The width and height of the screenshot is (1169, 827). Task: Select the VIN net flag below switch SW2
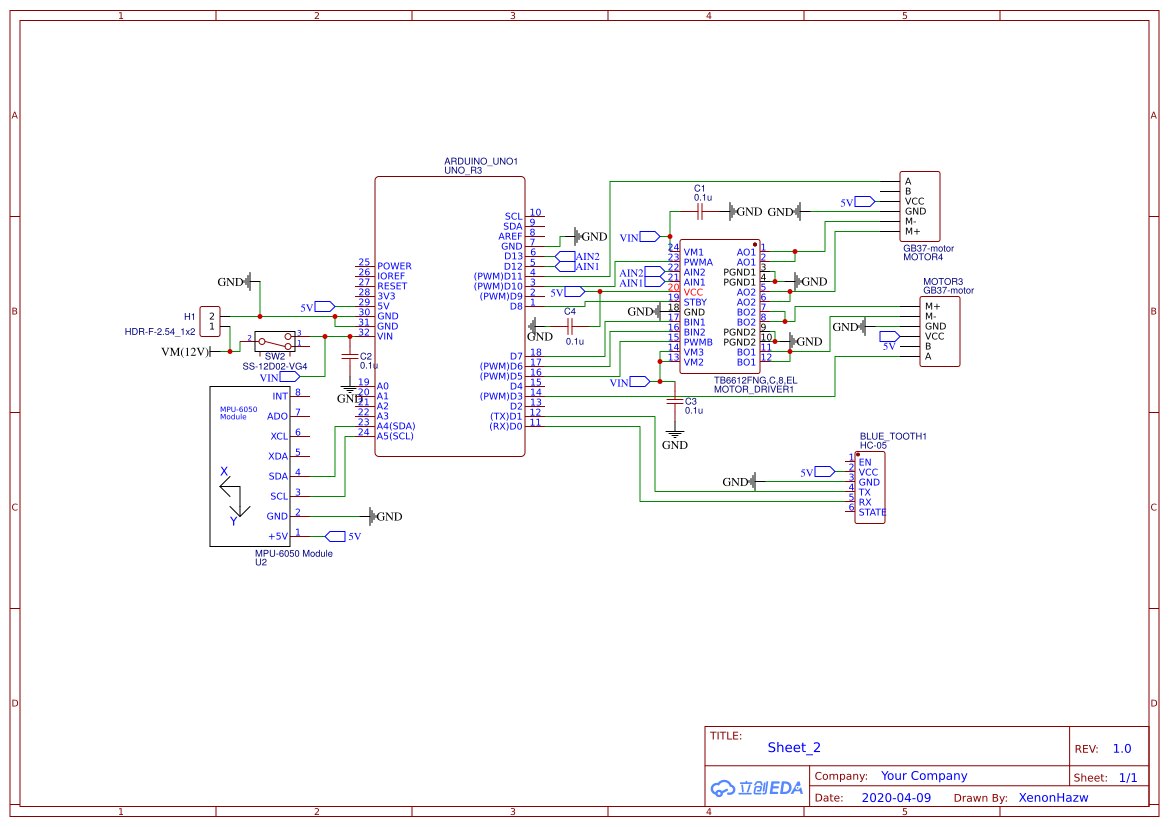289,377
